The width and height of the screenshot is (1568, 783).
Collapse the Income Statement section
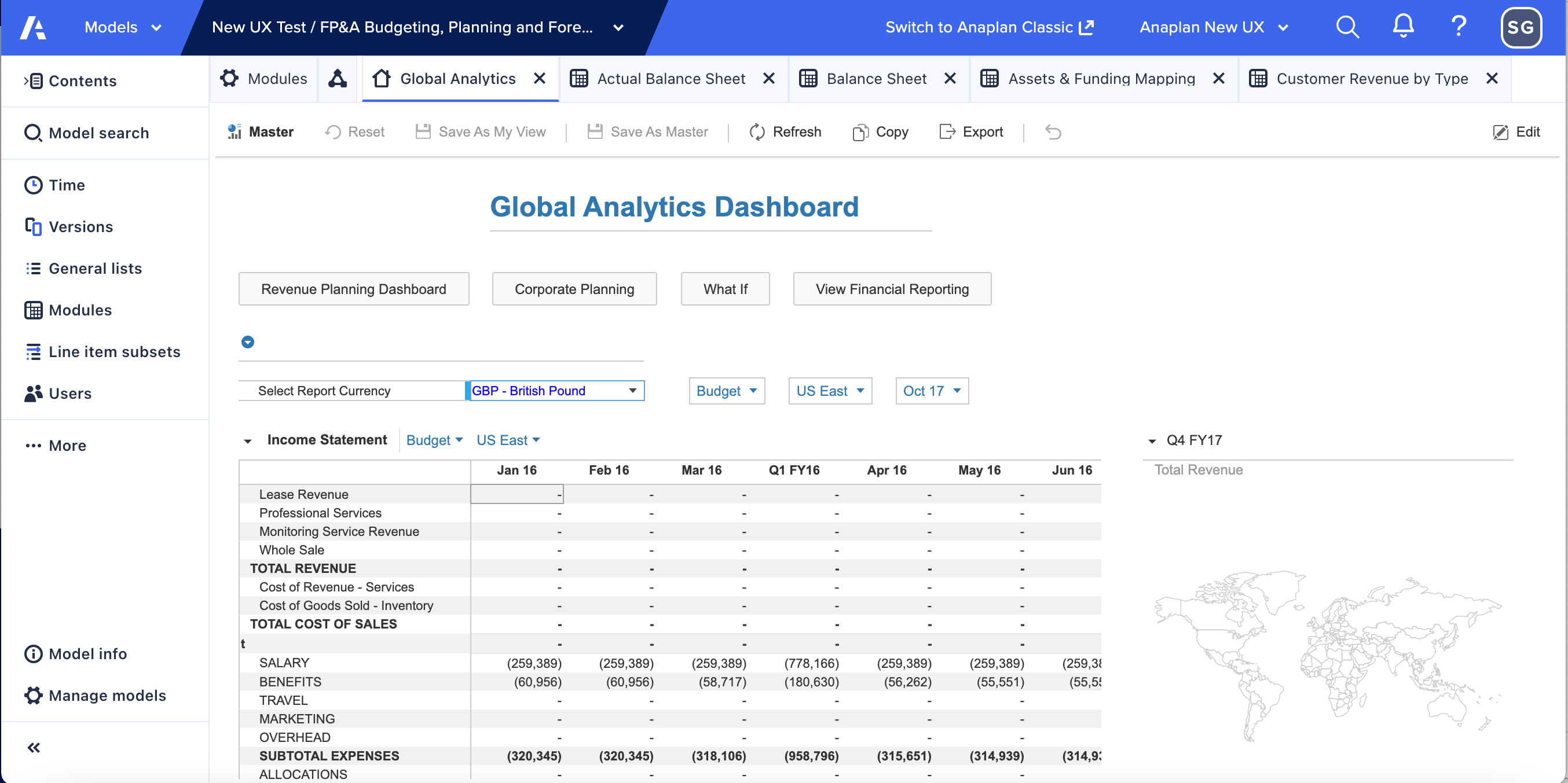tap(248, 440)
